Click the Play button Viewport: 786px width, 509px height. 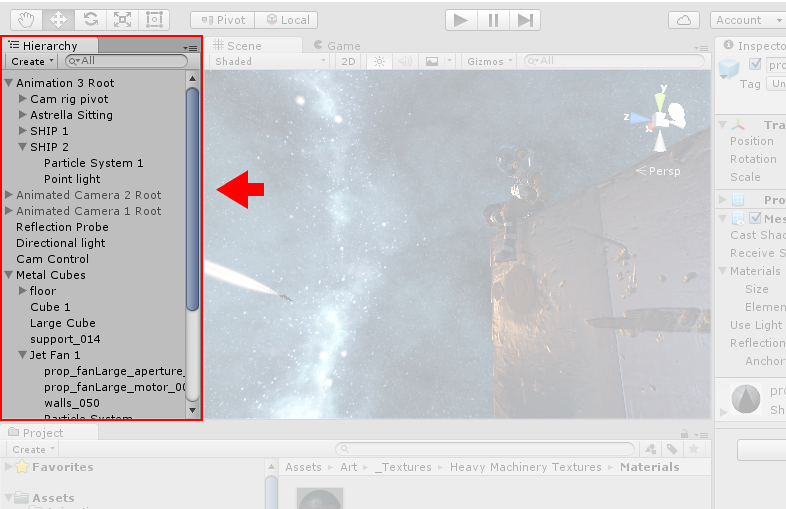(461, 20)
